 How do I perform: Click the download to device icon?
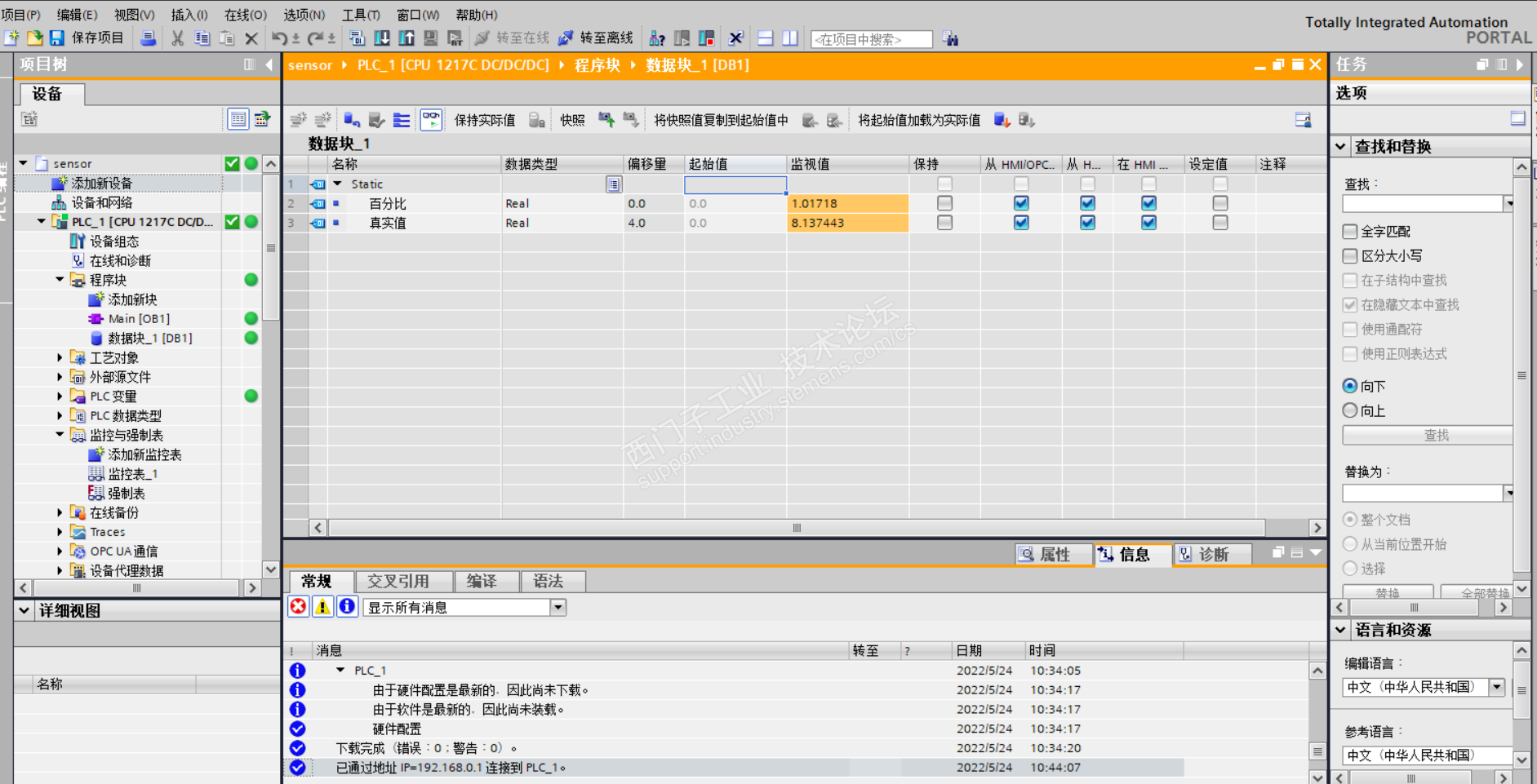(x=381, y=38)
